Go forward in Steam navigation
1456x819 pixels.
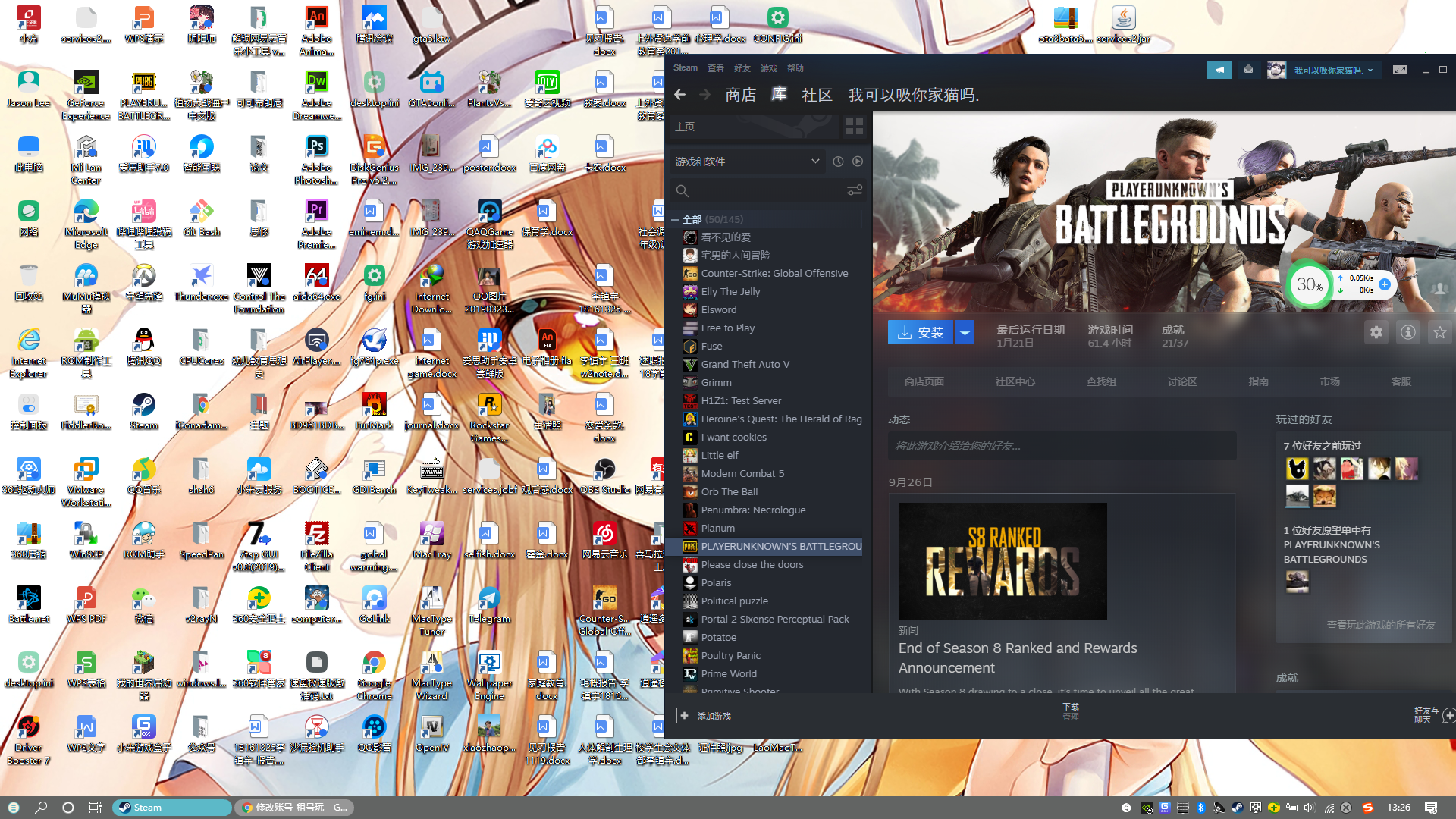705,95
